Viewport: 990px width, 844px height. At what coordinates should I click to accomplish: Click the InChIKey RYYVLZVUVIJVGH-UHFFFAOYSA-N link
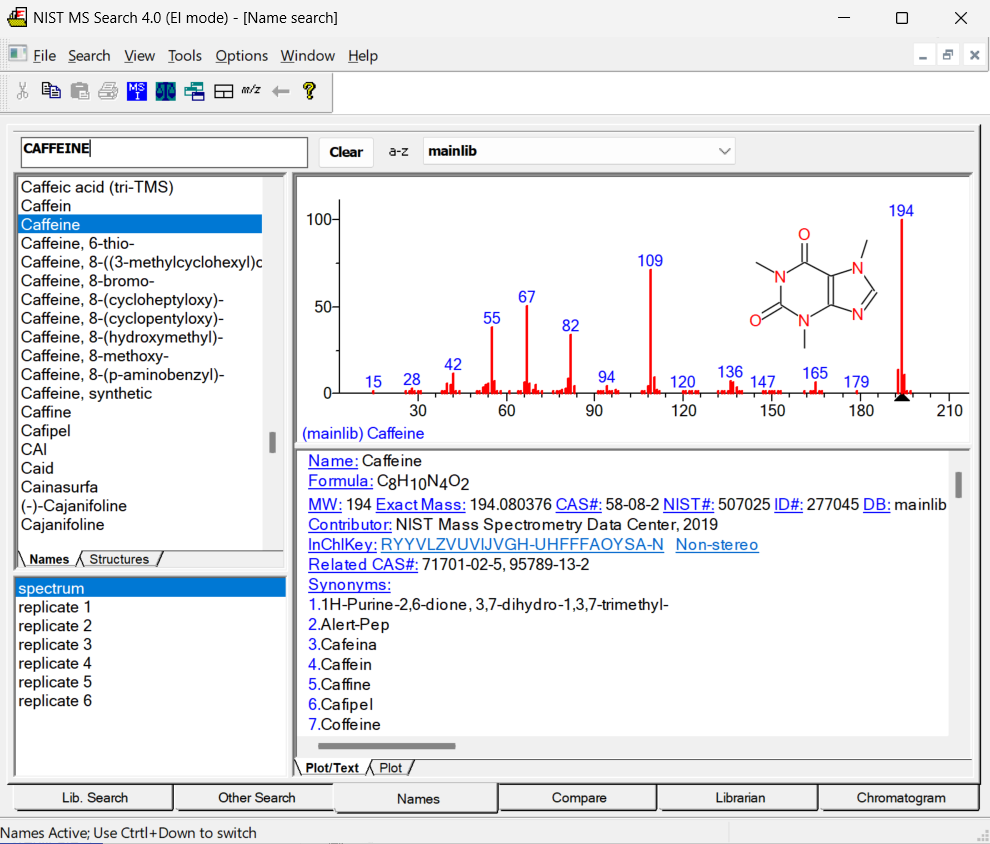(x=522, y=545)
